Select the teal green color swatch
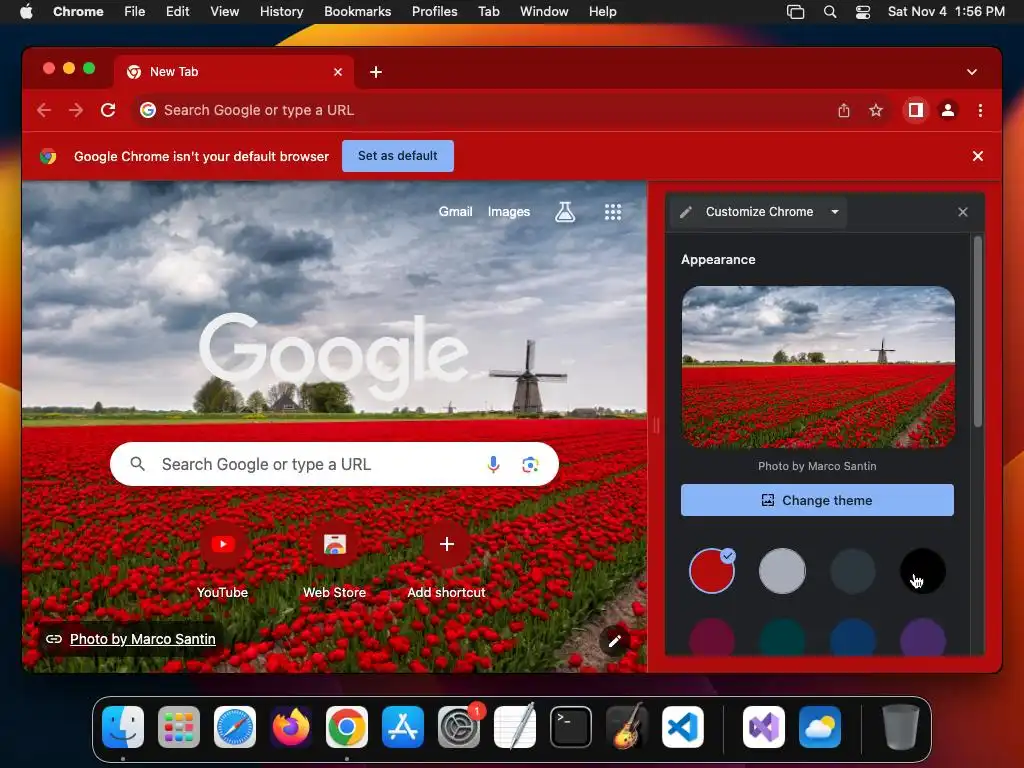This screenshot has width=1024, height=768. 782,638
